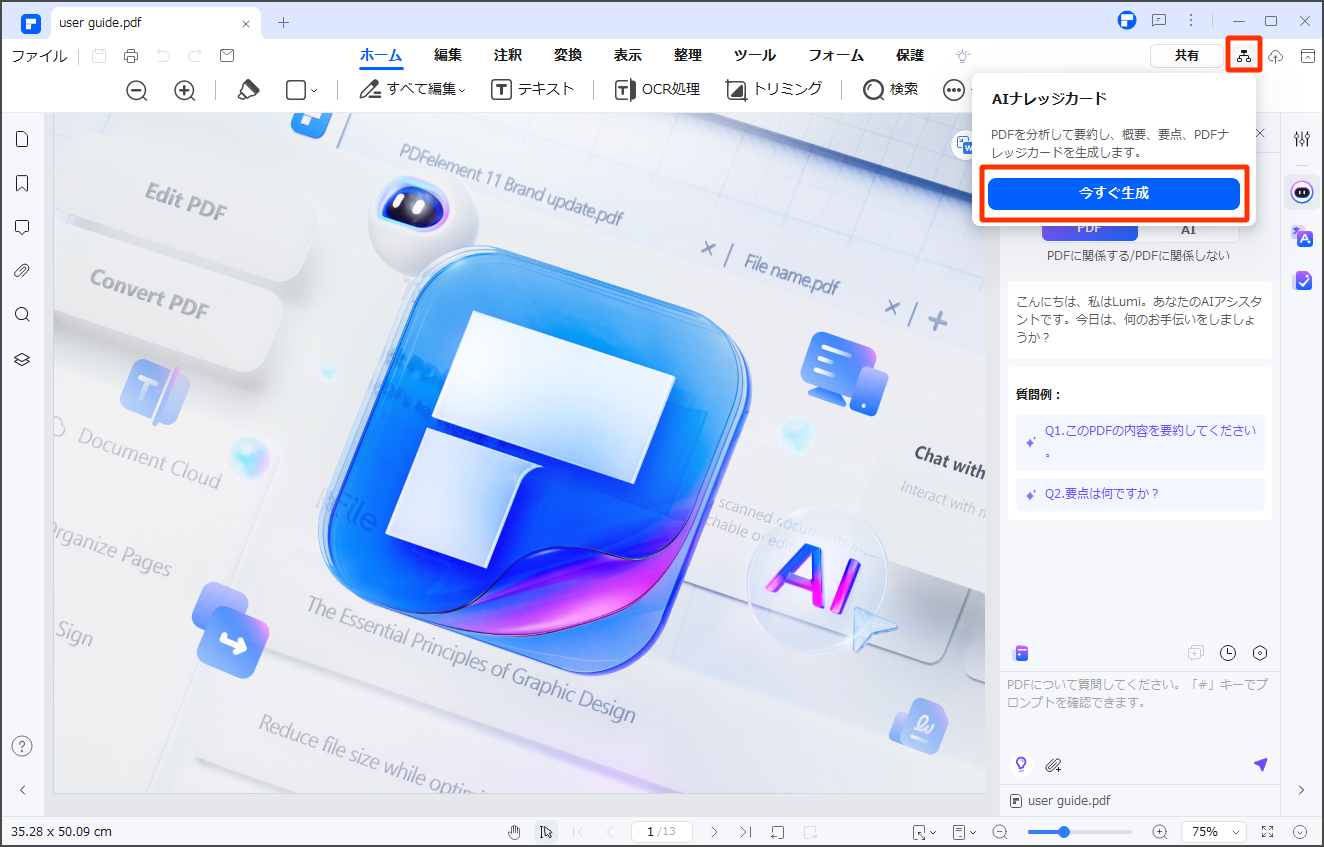The width and height of the screenshot is (1324, 847).
Task: Open the Lumi AI assistant robot icon
Action: (x=1301, y=193)
